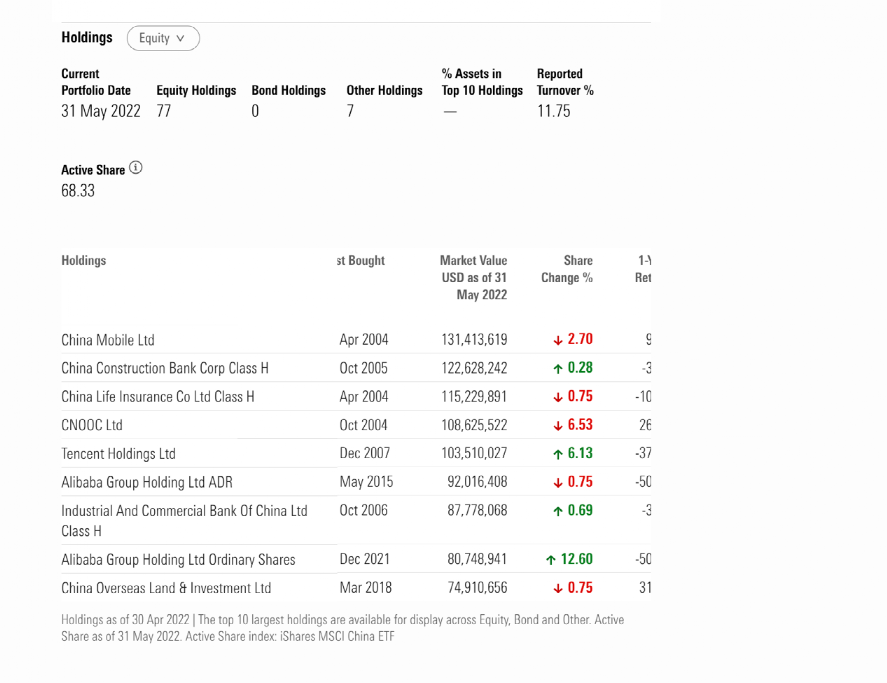Click the China Mobile Ltd holding
Image resolution: width=887 pixels, height=683 pixels.
(108, 340)
